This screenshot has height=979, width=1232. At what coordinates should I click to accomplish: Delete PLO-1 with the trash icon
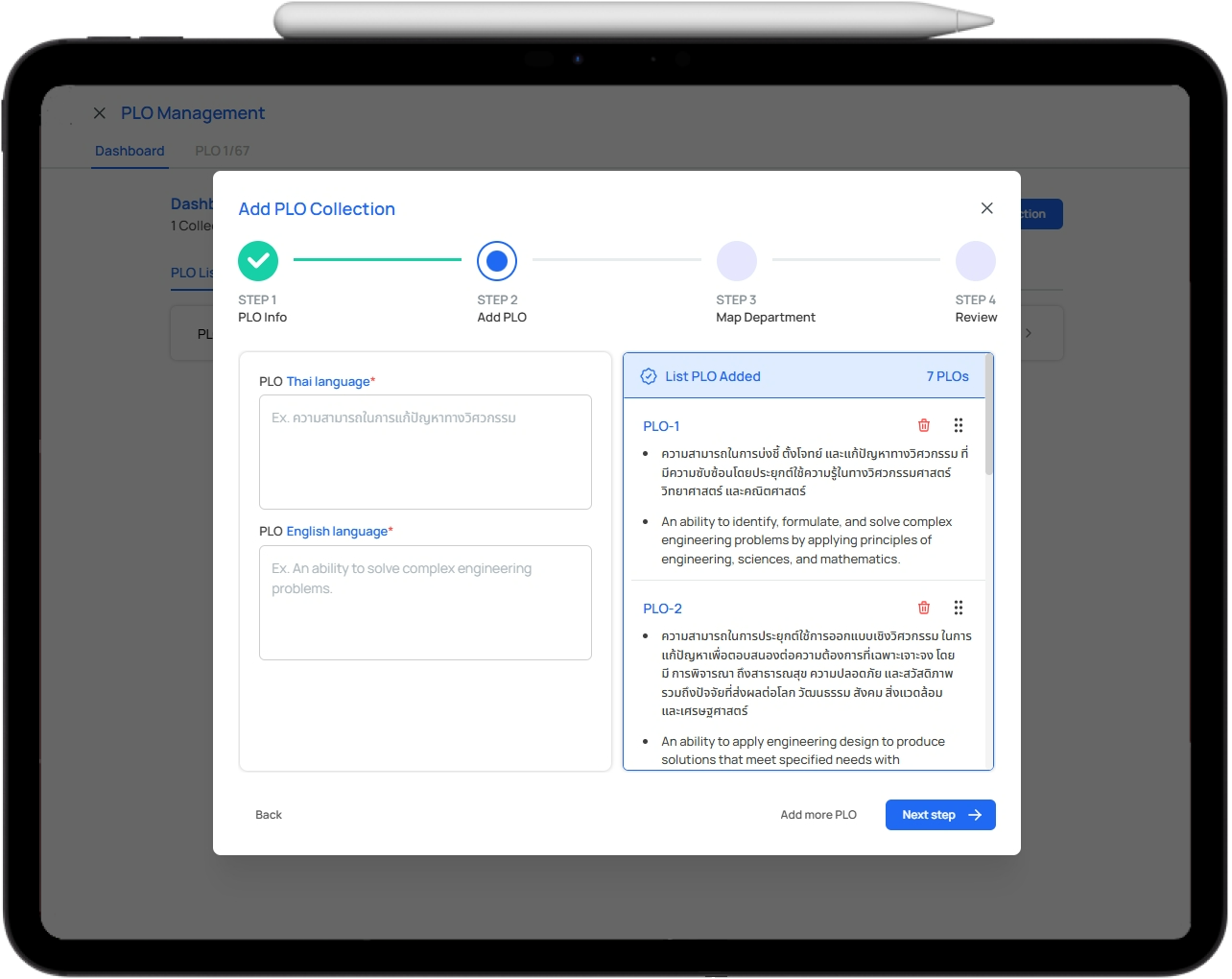pos(924,425)
